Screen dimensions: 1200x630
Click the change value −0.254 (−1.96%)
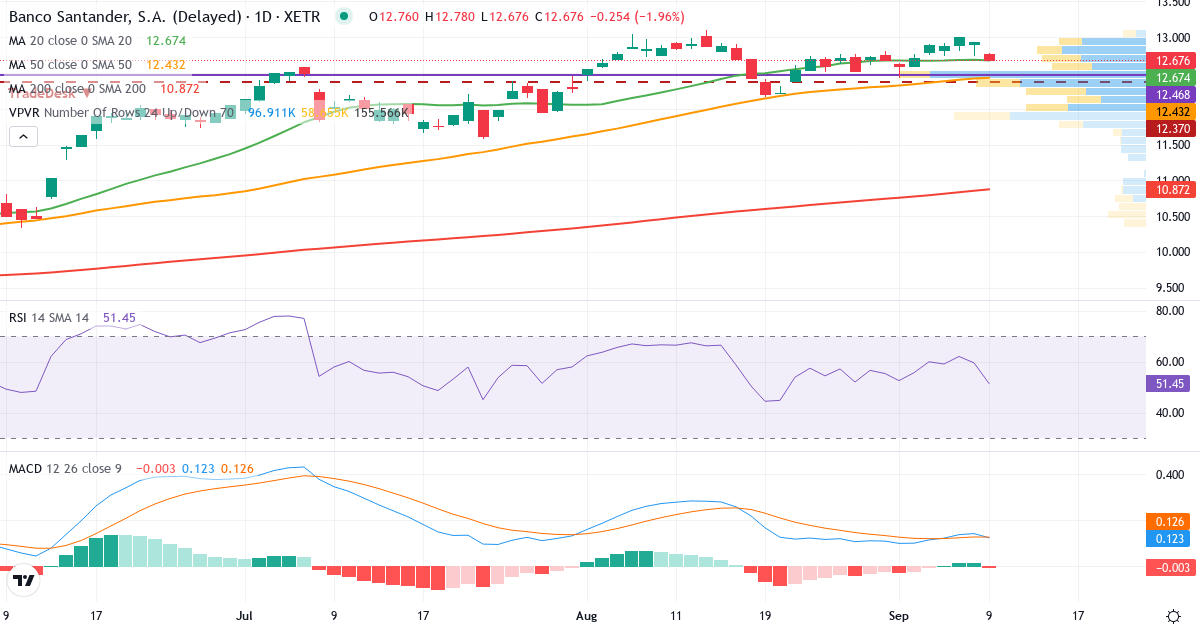coord(639,17)
